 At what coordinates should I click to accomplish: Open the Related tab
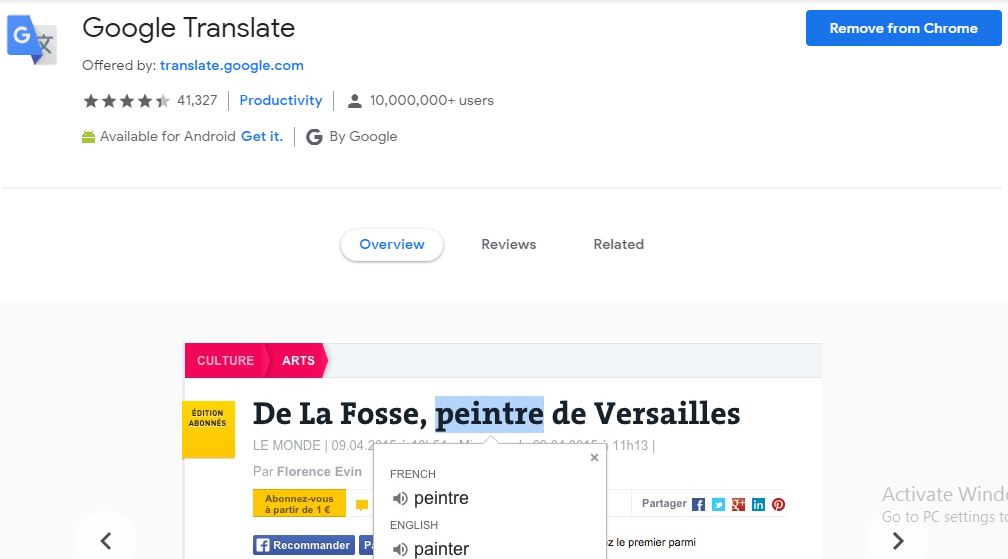click(x=618, y=245)
